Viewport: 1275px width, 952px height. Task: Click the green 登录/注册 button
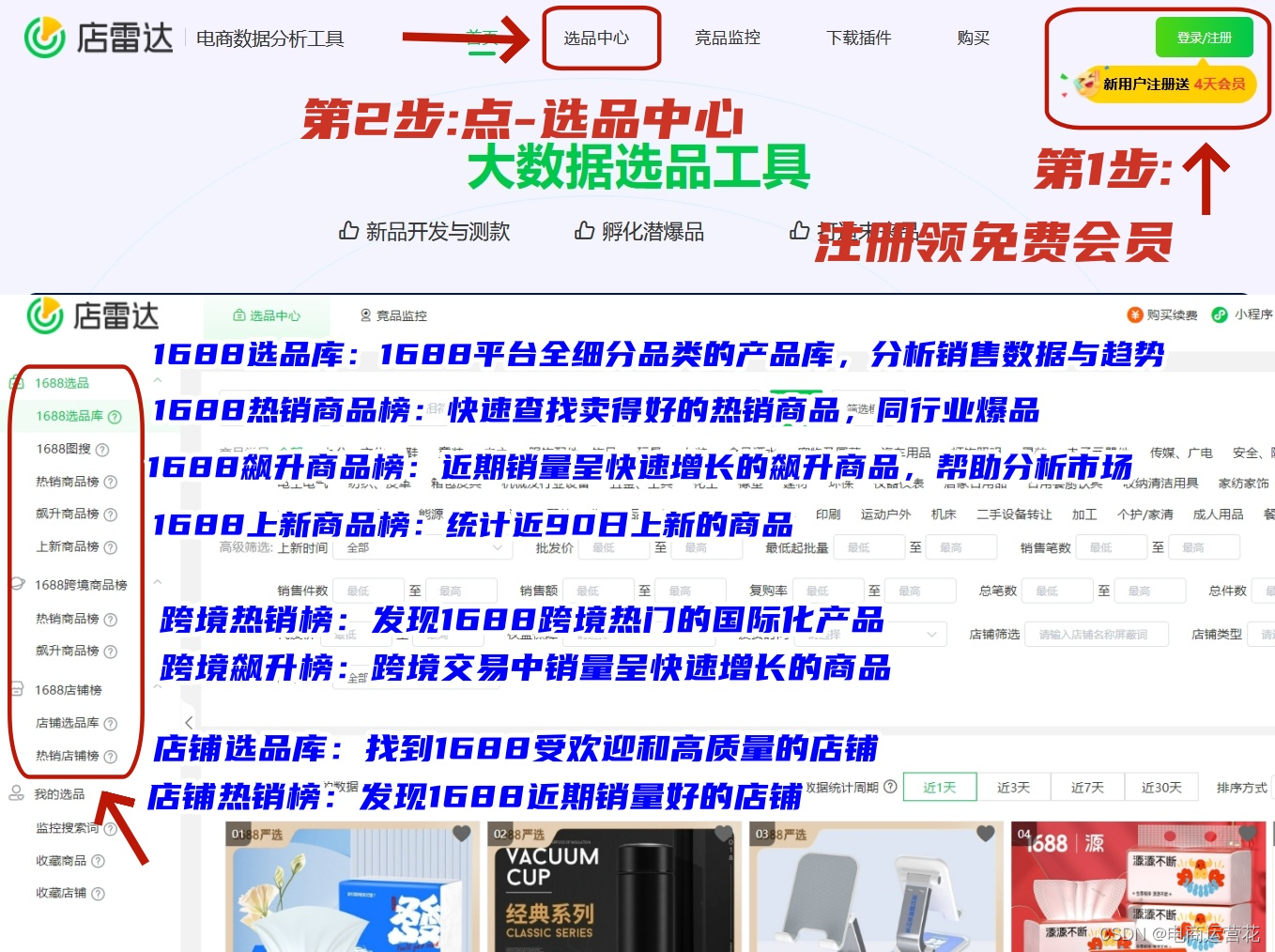click(1204, 38)
